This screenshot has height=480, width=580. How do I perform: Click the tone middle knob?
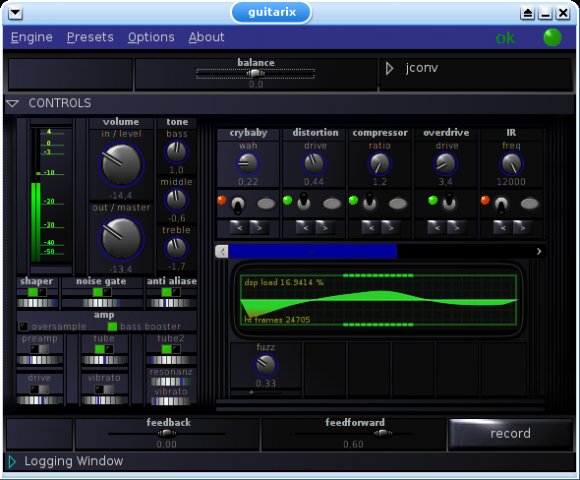click(176, 200)
